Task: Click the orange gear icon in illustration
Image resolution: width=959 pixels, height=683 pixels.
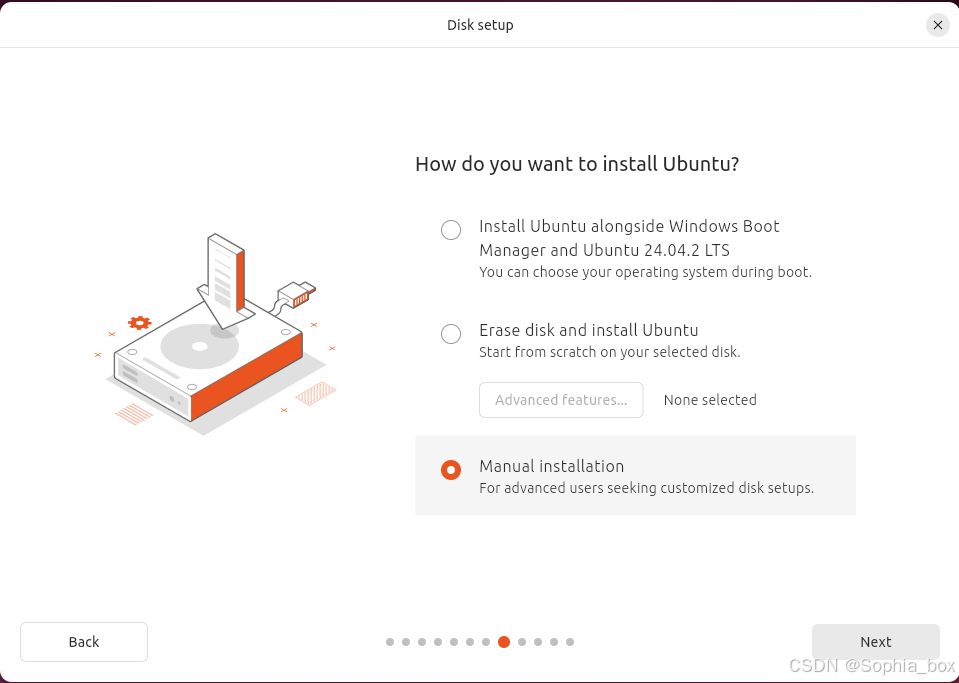Action: pyautogui.click(x=139, y=323)
